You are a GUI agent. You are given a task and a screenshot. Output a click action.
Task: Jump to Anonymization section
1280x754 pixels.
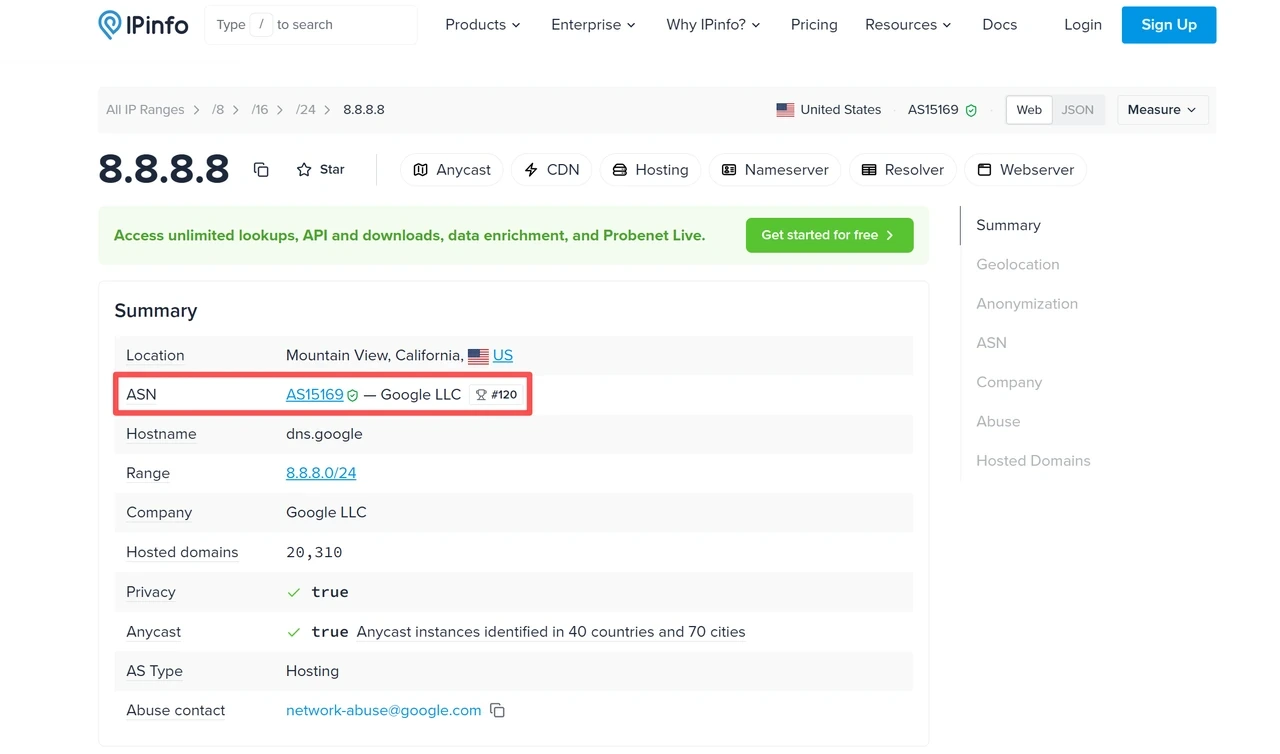(x=1027, y=304)
